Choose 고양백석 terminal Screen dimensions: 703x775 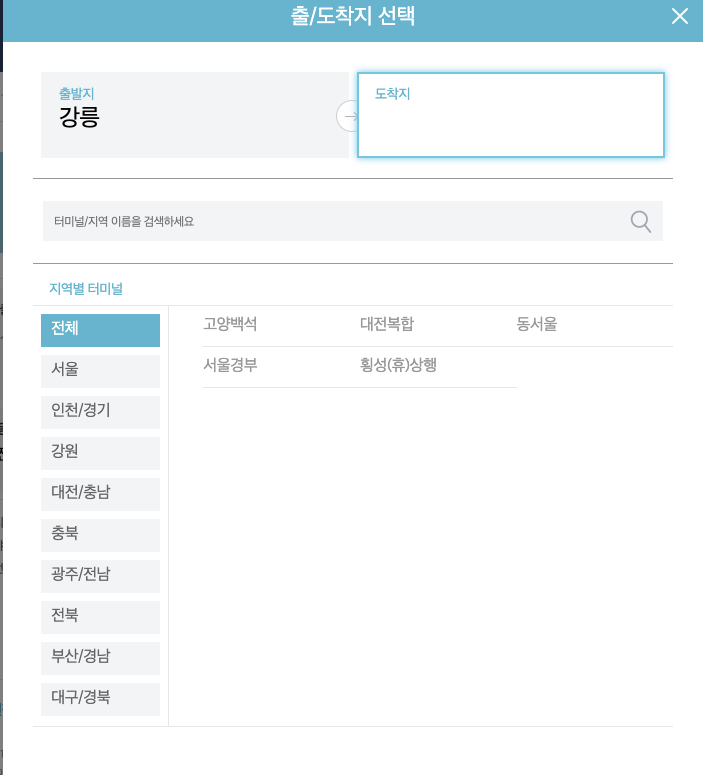tap(230, 324)
